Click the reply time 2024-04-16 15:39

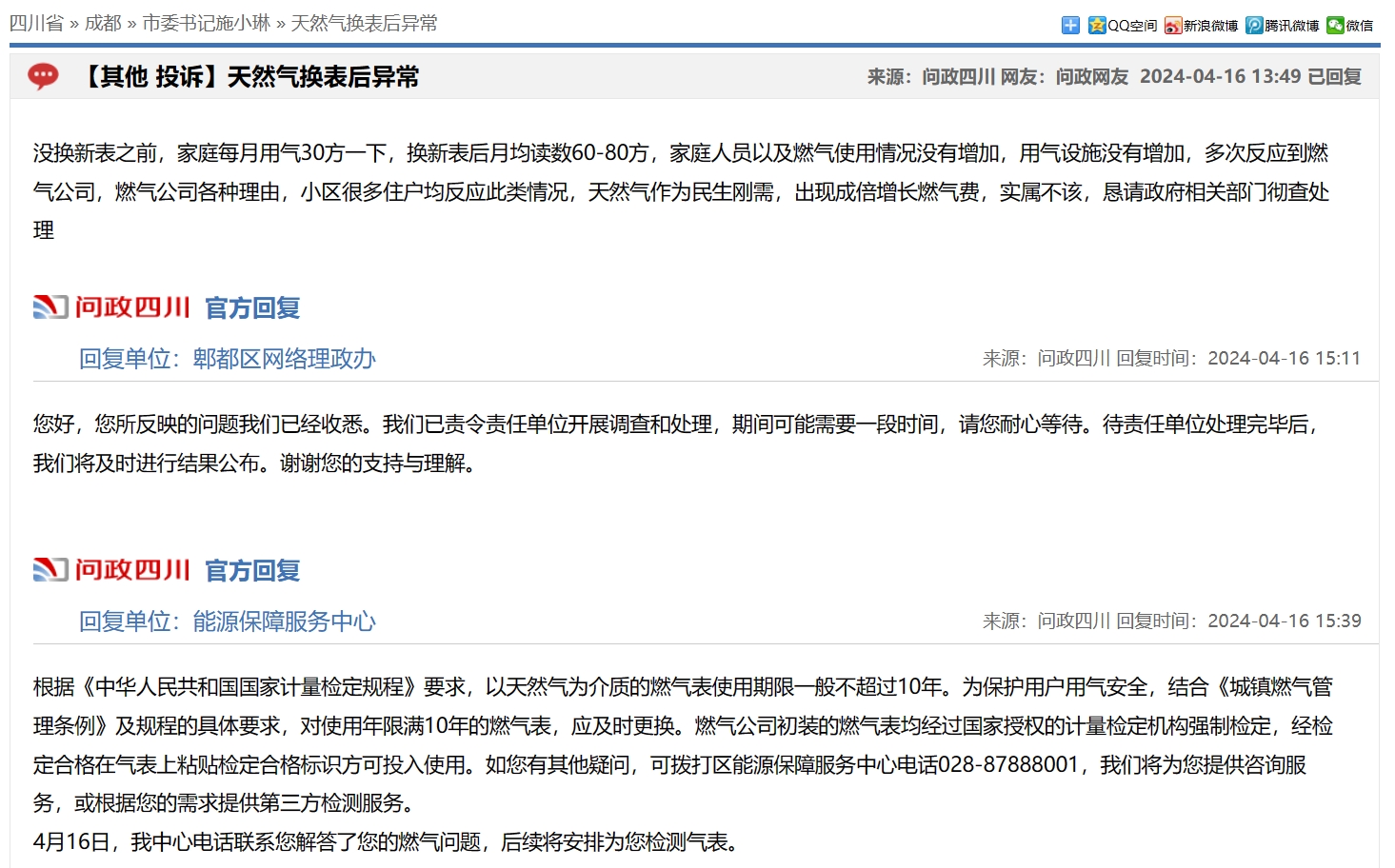tap(1285, 621)
